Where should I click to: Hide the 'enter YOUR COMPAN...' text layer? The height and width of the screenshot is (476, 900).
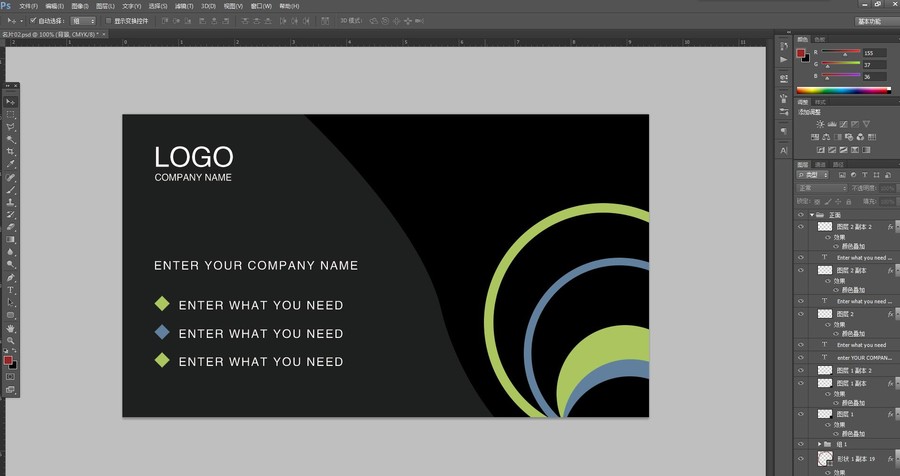(801, 358)
